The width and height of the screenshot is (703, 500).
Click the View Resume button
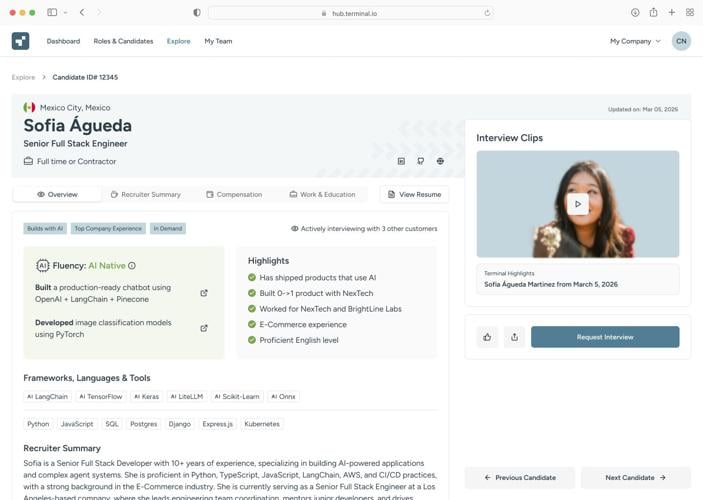click(414, 194)
